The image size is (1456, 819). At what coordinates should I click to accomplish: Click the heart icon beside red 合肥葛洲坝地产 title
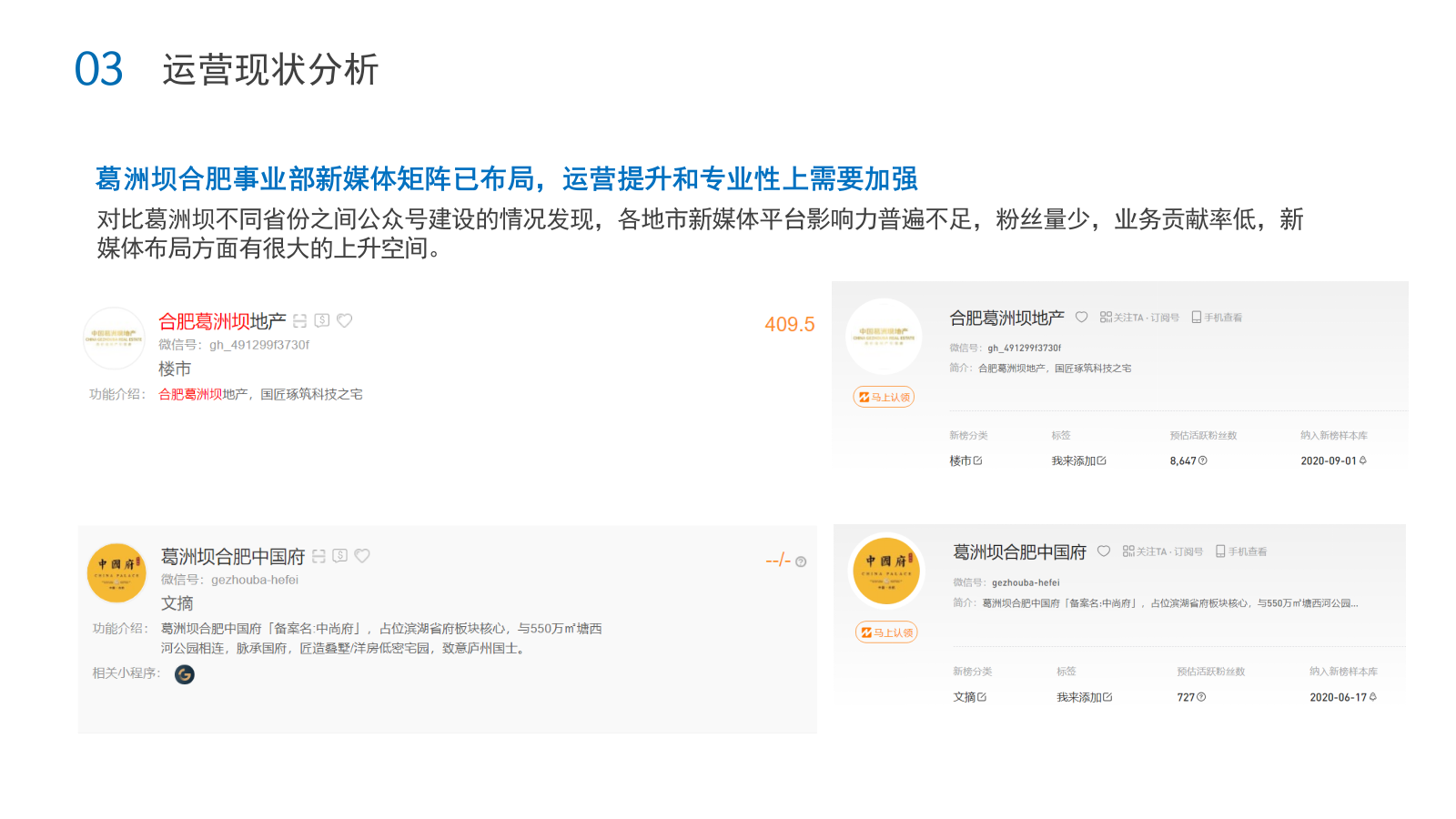click(x=344, y=320)
